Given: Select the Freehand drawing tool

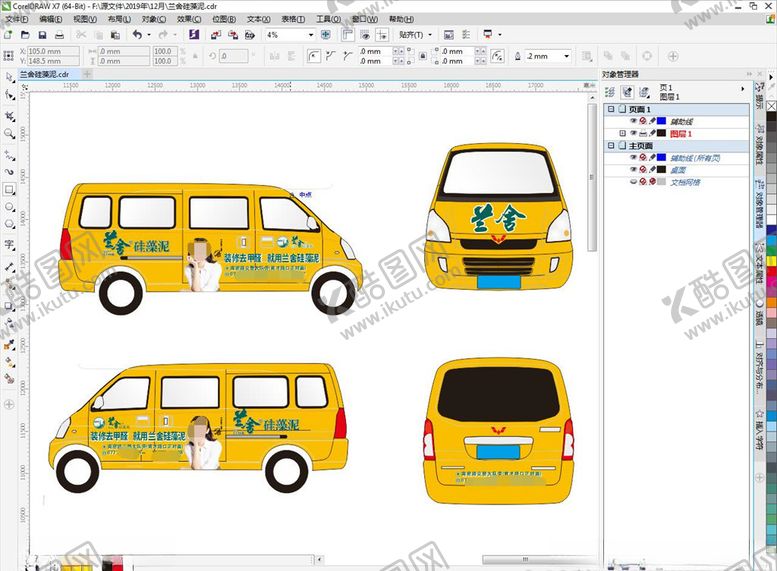Looking at the screenshot, I should tap(9, 155).
